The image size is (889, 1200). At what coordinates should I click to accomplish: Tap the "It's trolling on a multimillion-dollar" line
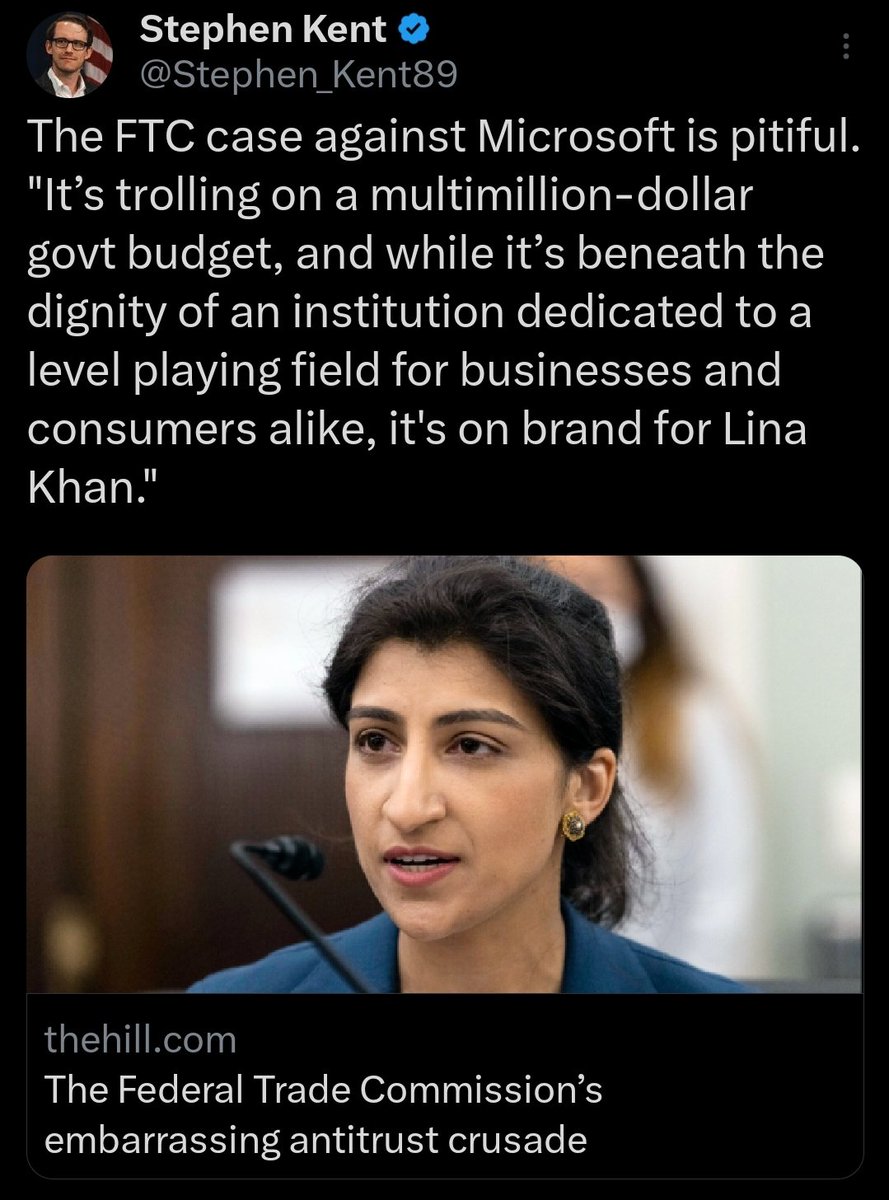pos(389,196)
